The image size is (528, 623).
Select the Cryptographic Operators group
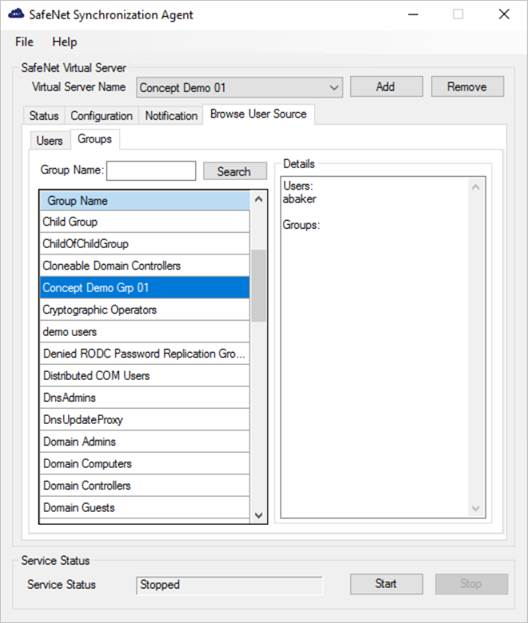(145, 310)
